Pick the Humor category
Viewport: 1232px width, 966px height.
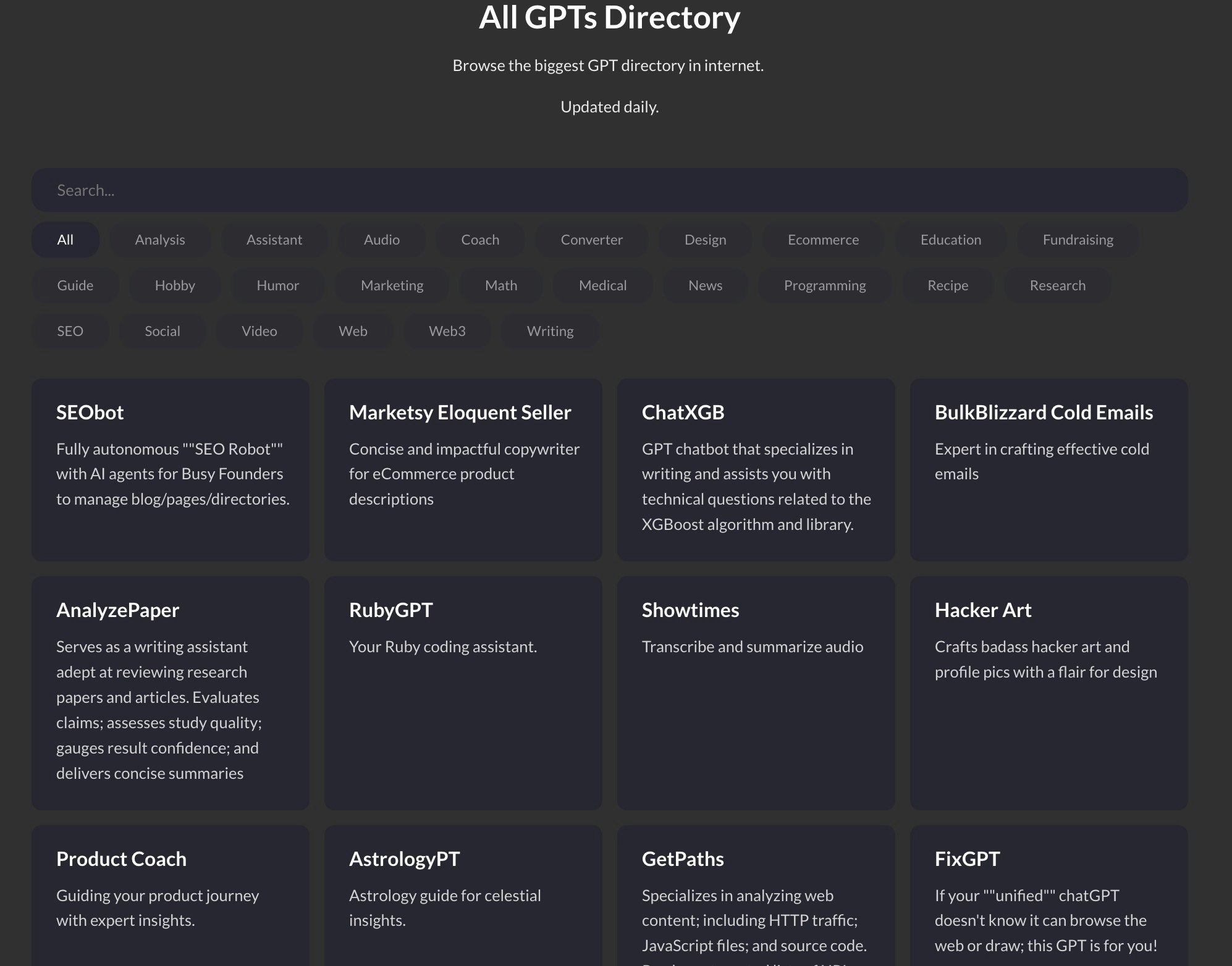pyautogui.click(x=277, y=285)
